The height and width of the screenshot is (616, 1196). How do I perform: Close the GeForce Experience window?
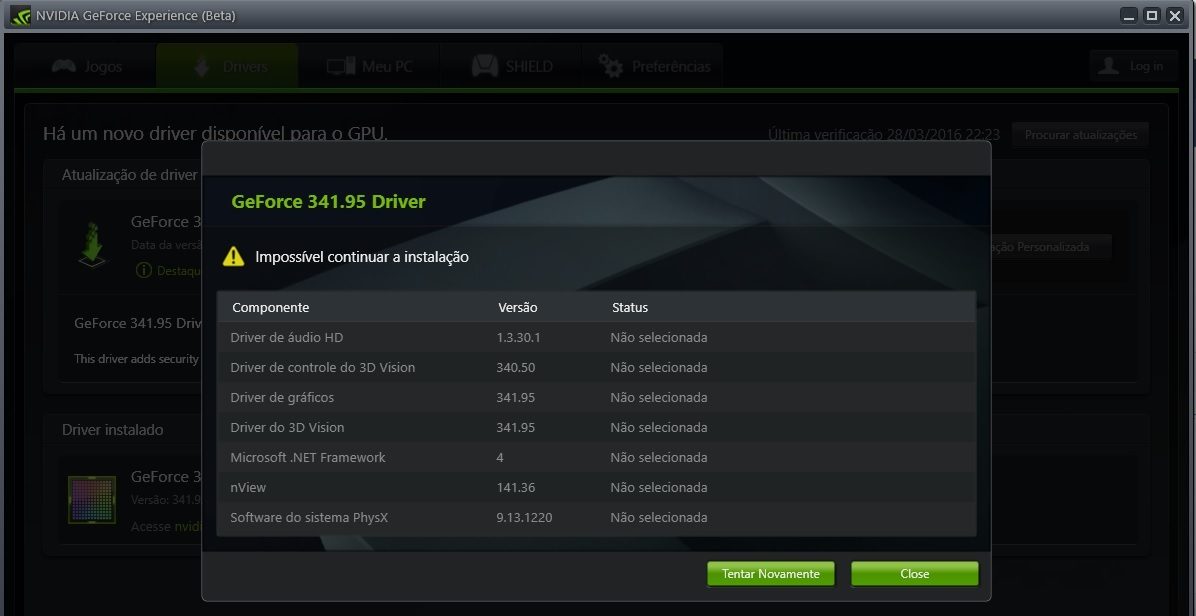coord(1175,15)
